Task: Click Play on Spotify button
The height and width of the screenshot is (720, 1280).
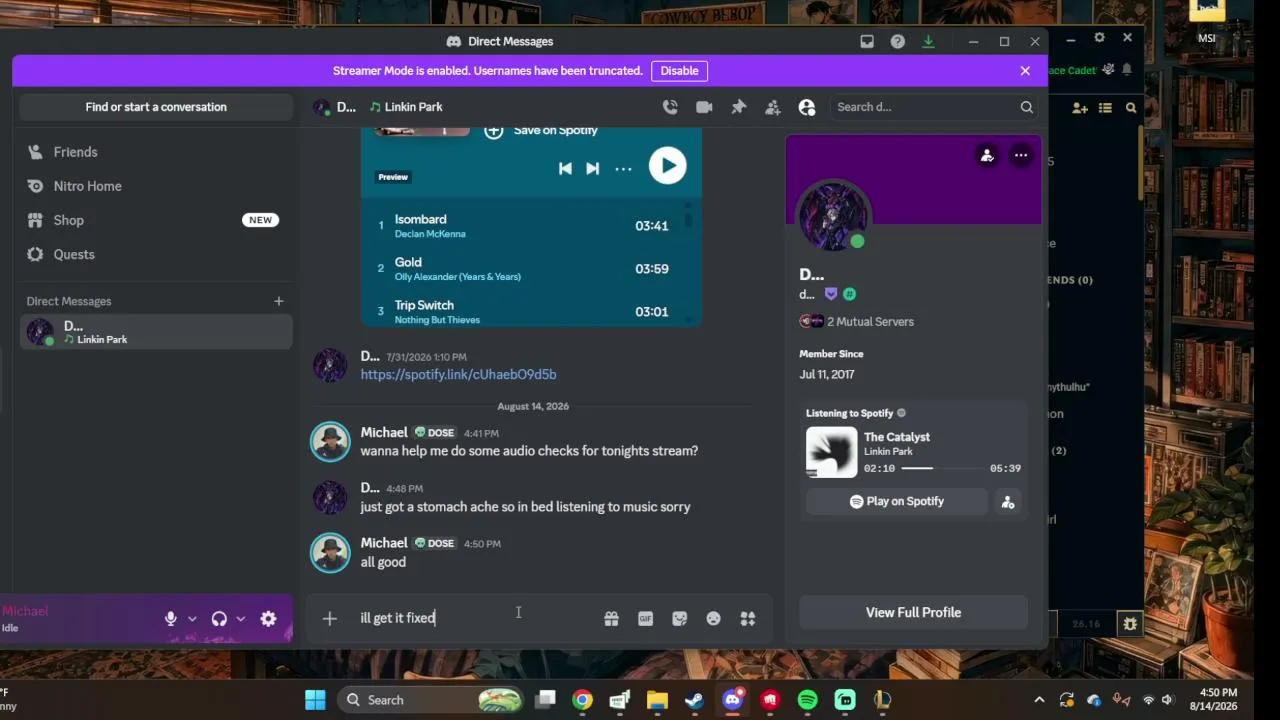Action: [897, 501]
